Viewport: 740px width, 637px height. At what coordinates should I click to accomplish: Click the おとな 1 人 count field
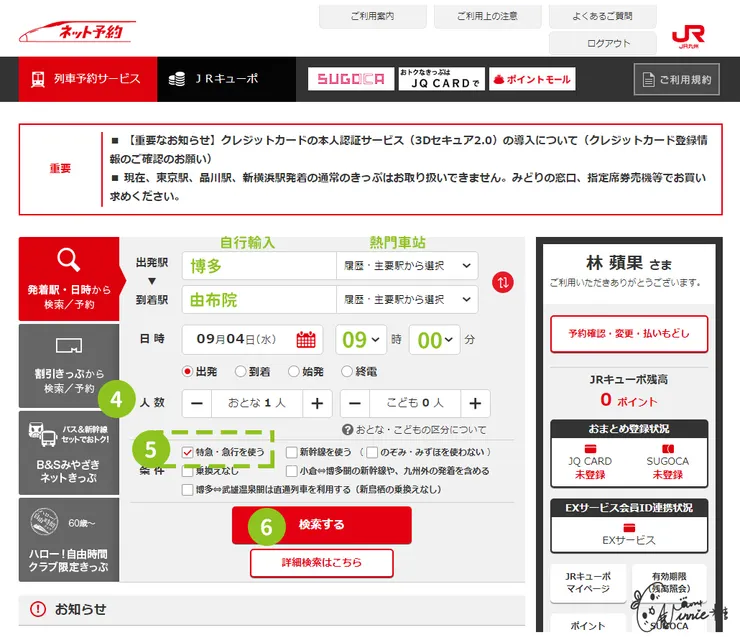pyautogui.click(x=257, y=403)
